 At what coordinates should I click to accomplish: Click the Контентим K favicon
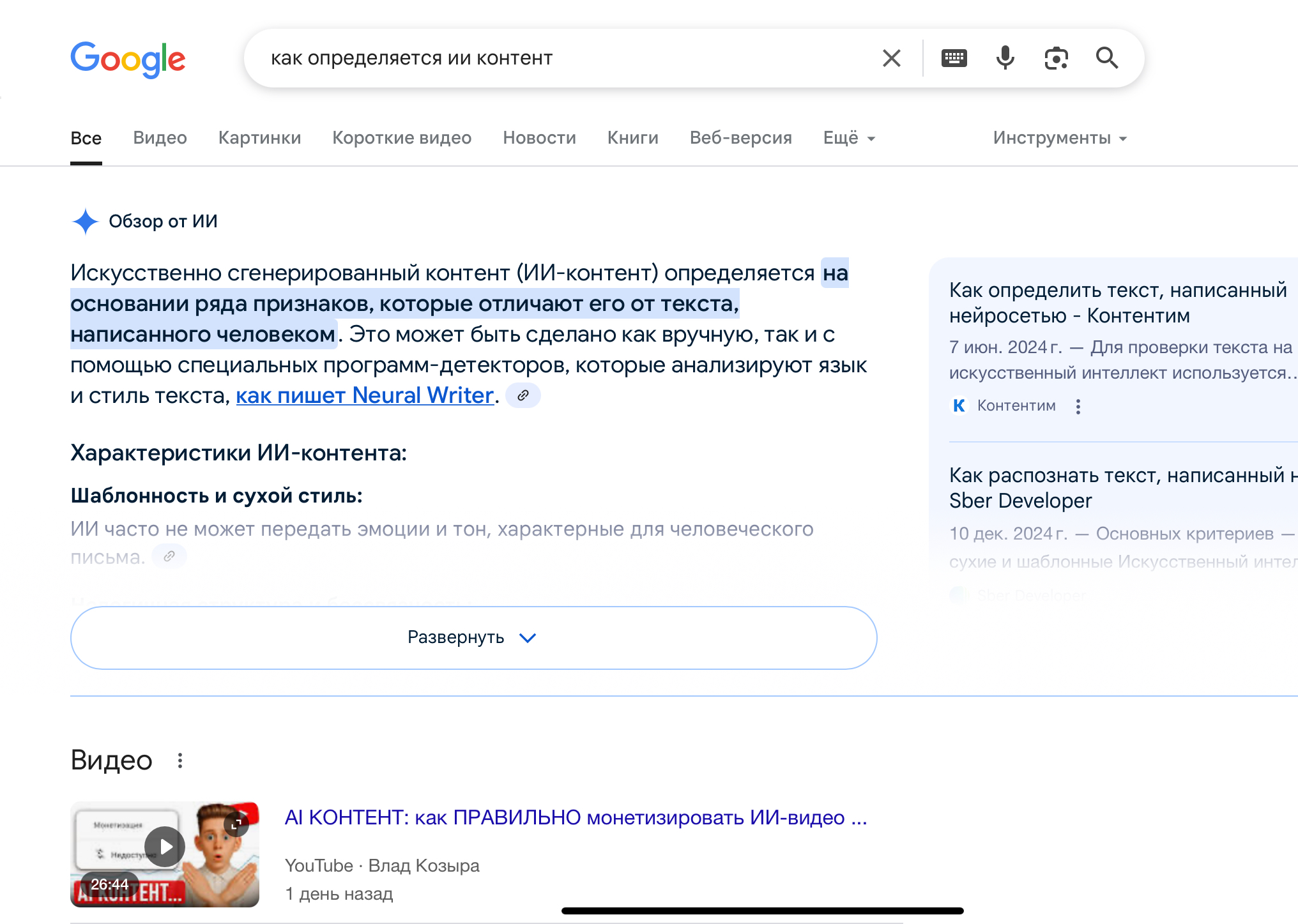[x=959, y=405]
